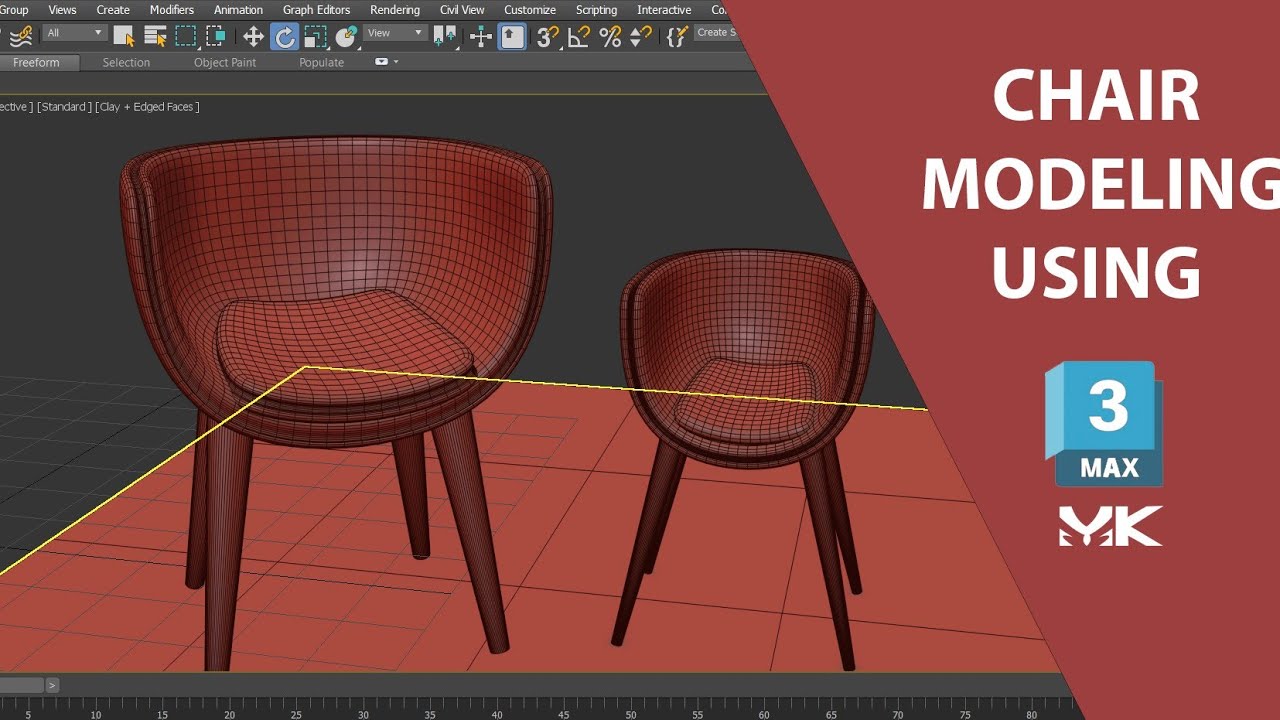Open the Animation menu
The height and width of the screenshot is (720, 1280).
click(x=238, y=10)
